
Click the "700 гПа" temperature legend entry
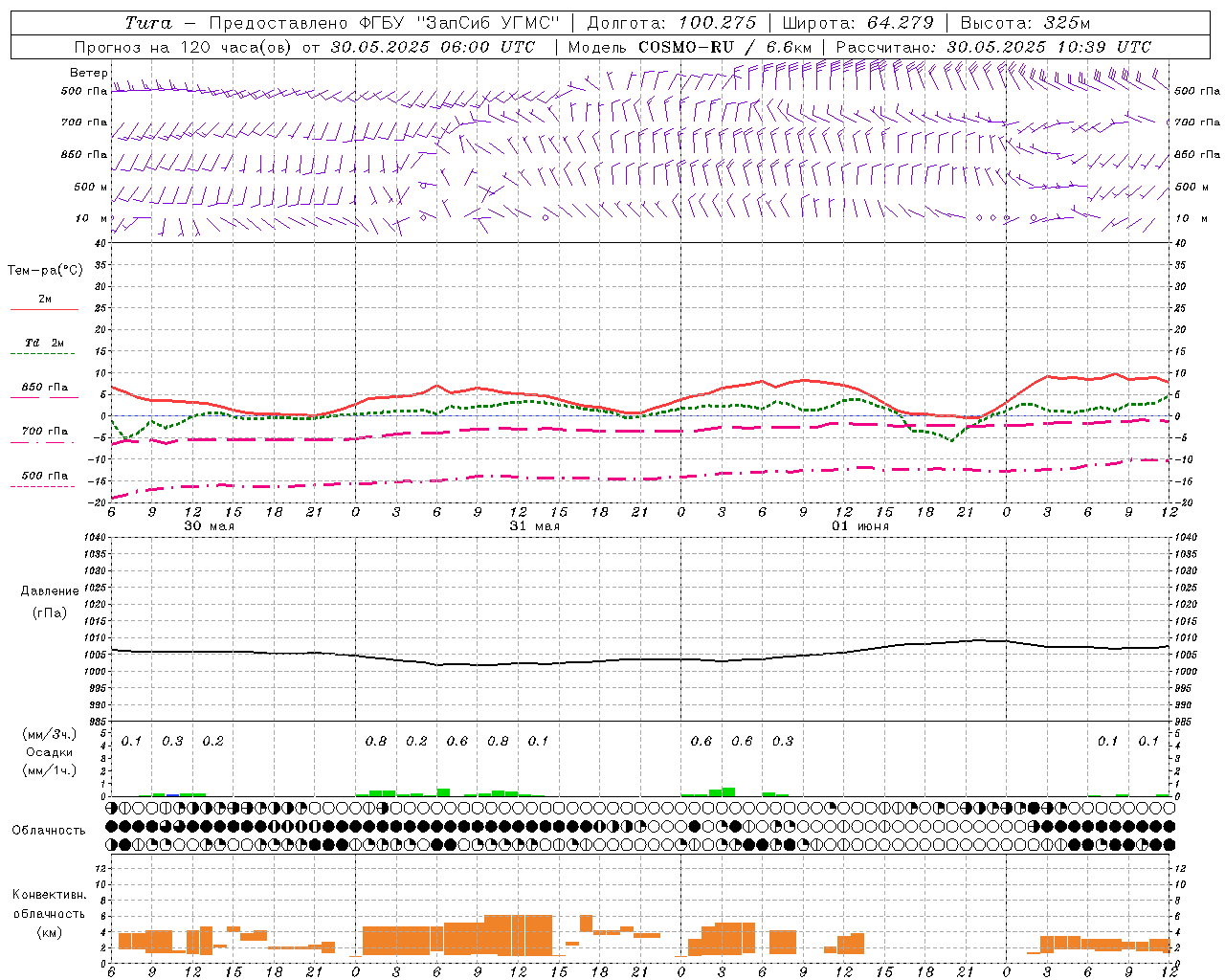pos(45,431)
